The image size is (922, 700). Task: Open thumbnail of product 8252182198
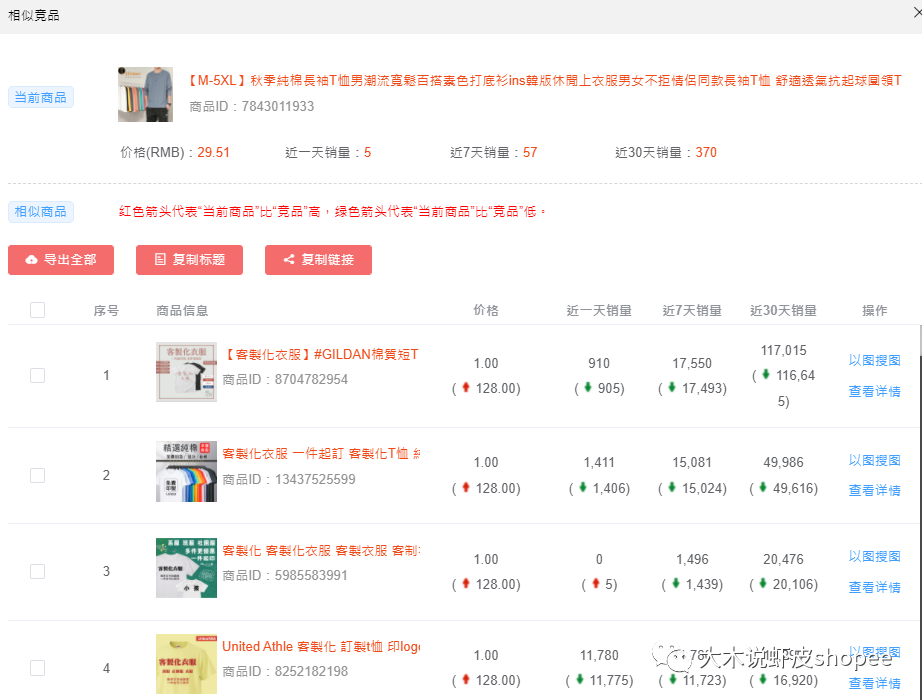186,664
